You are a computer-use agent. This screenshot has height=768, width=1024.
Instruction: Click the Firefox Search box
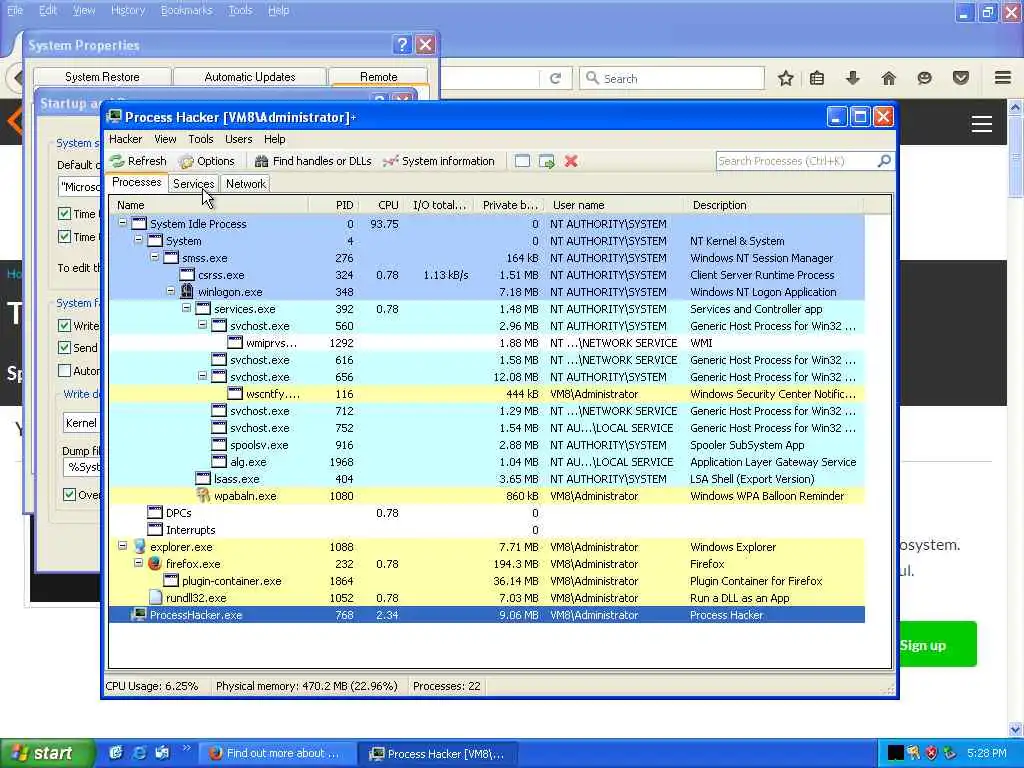tap(672, 78)
